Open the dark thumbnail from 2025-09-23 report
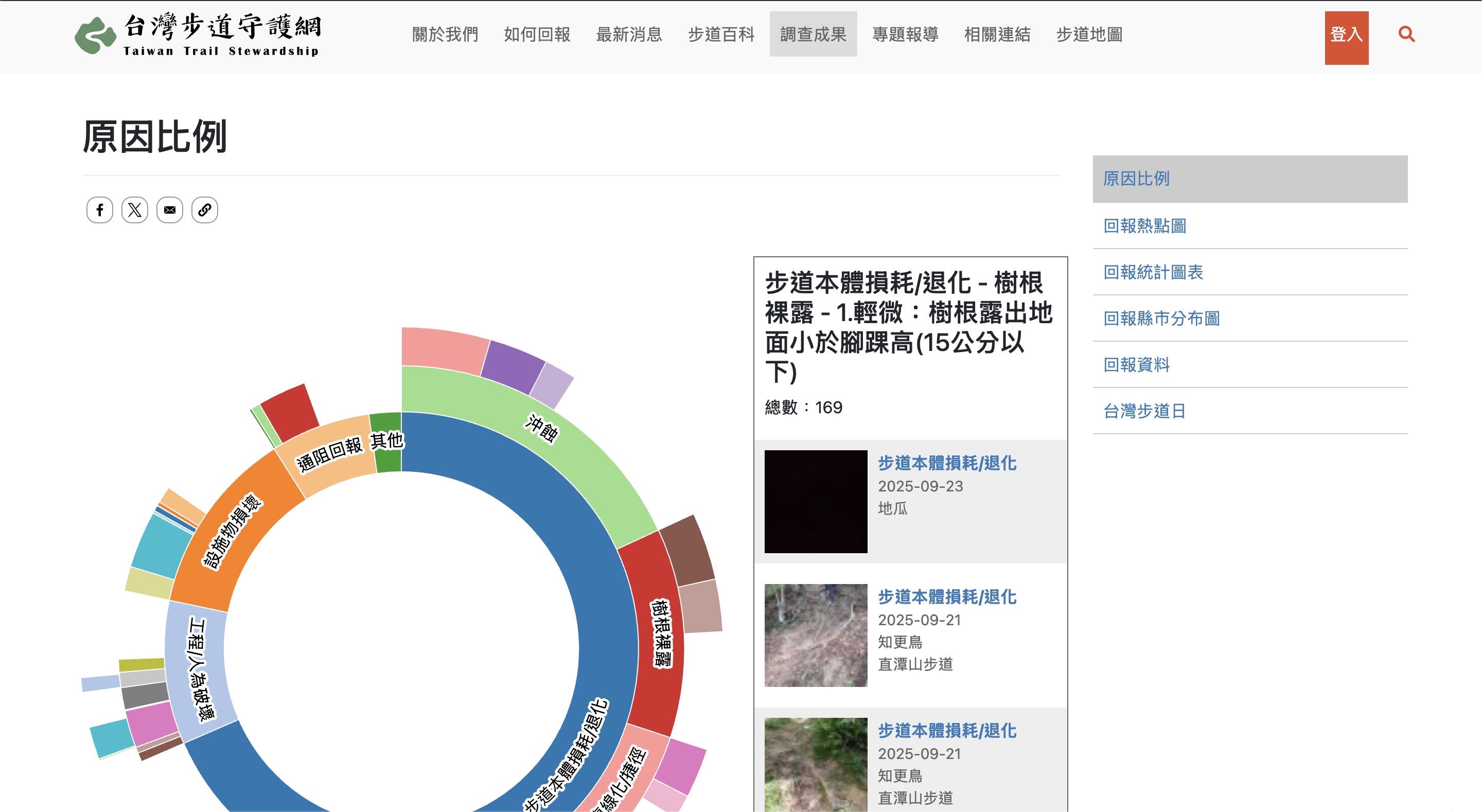The width and height of the screenshot is (1482, 812). tap(815, 501)
